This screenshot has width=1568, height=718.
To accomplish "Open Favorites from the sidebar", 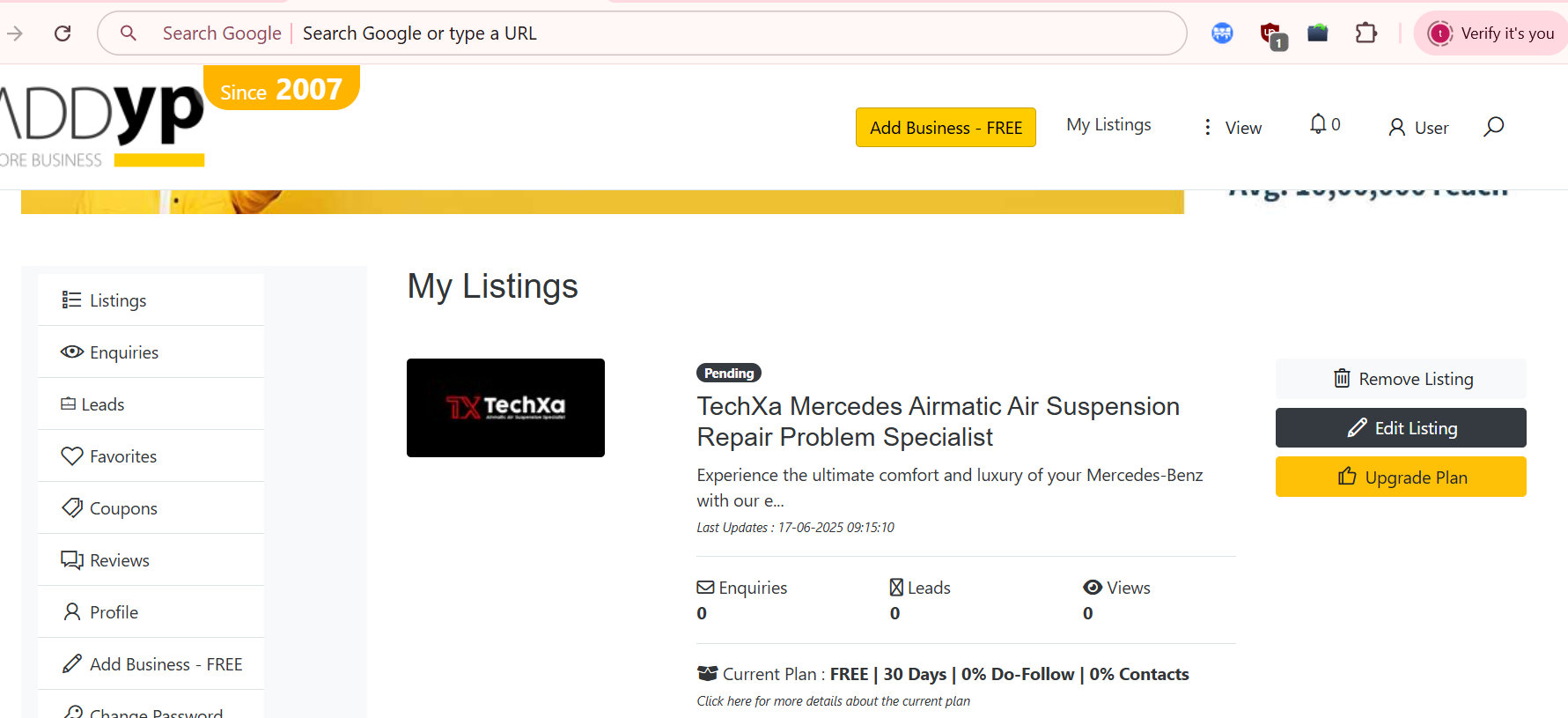I will [x=122, y=456].
